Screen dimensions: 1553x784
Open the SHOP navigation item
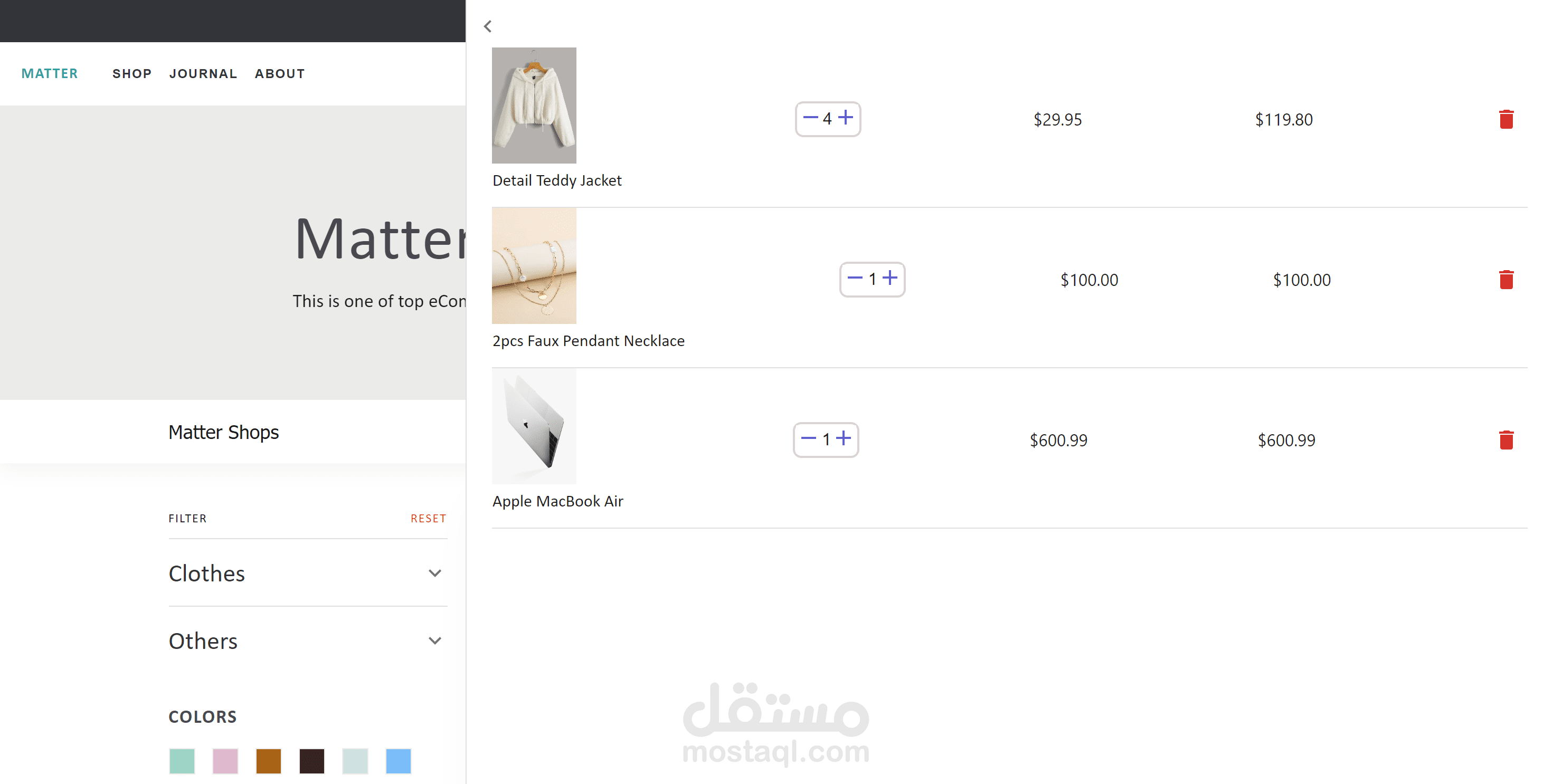point(131,73)
